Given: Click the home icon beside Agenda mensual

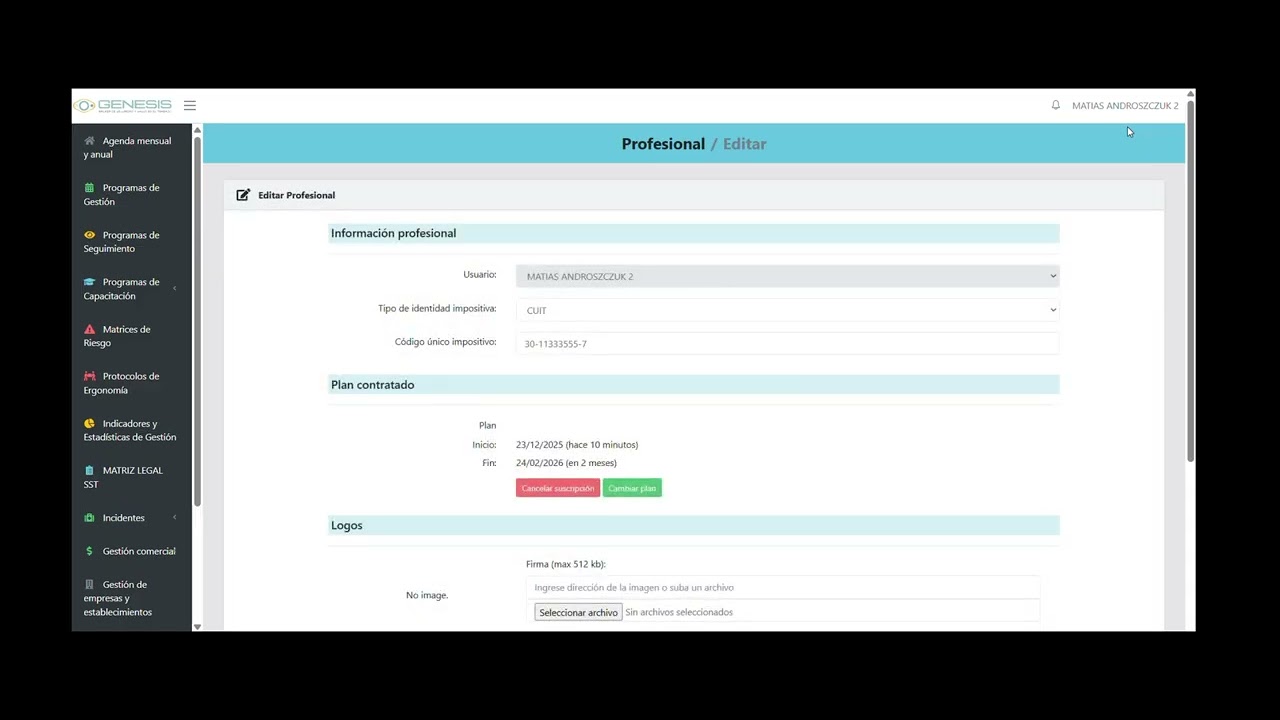Looking at the screenshot, I should tap(89, 141).
